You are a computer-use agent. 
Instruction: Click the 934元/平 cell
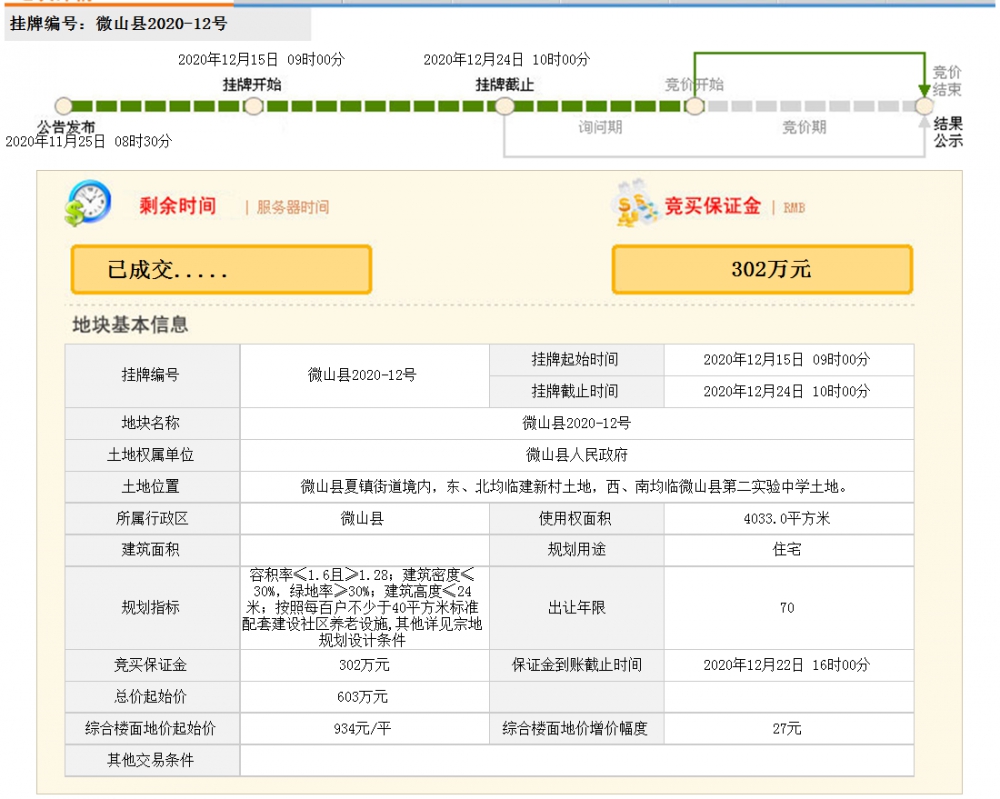[x=364, y=728]
